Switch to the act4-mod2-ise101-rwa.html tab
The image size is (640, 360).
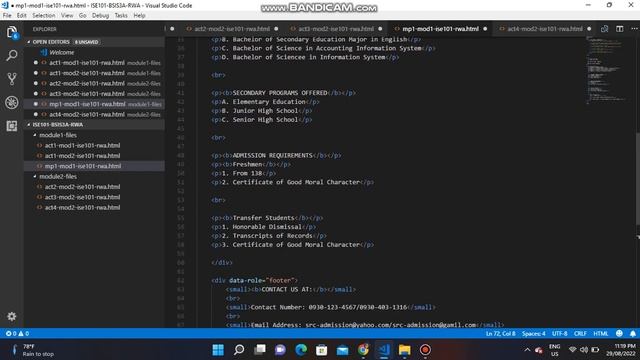544,29
